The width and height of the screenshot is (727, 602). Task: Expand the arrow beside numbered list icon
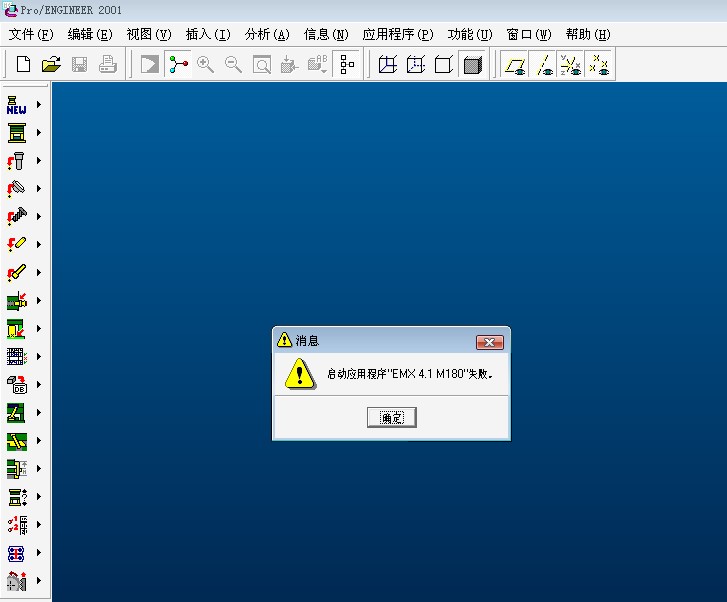(39, 525)
